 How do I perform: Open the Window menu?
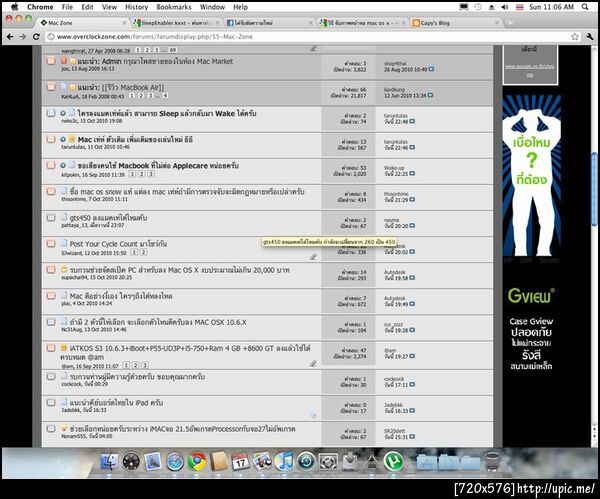pyautogui.click(x=212, y=7)
